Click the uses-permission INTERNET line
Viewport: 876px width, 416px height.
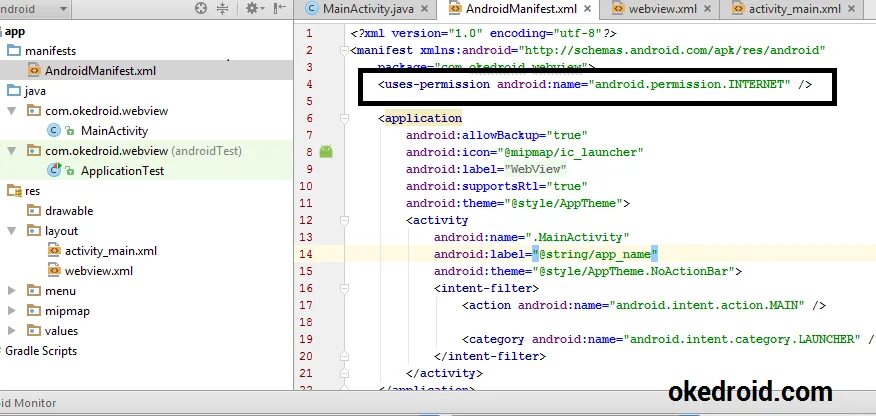point(594,85)
